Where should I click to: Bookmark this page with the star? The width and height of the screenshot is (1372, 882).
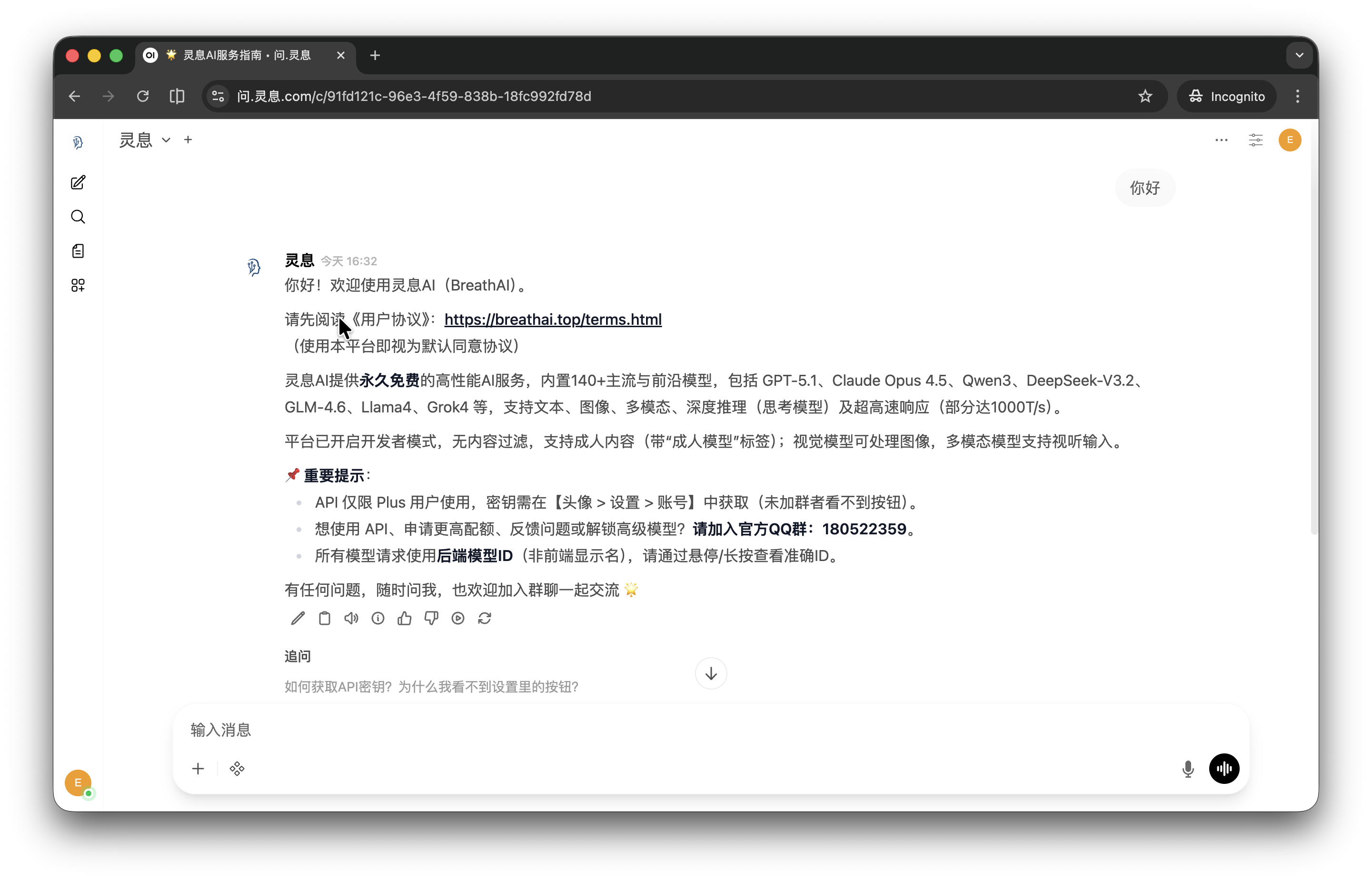(1145, 96)
